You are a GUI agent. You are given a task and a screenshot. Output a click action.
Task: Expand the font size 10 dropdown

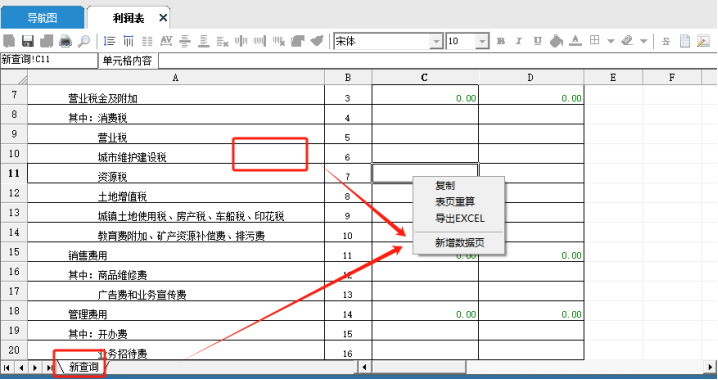pos(482,42)
